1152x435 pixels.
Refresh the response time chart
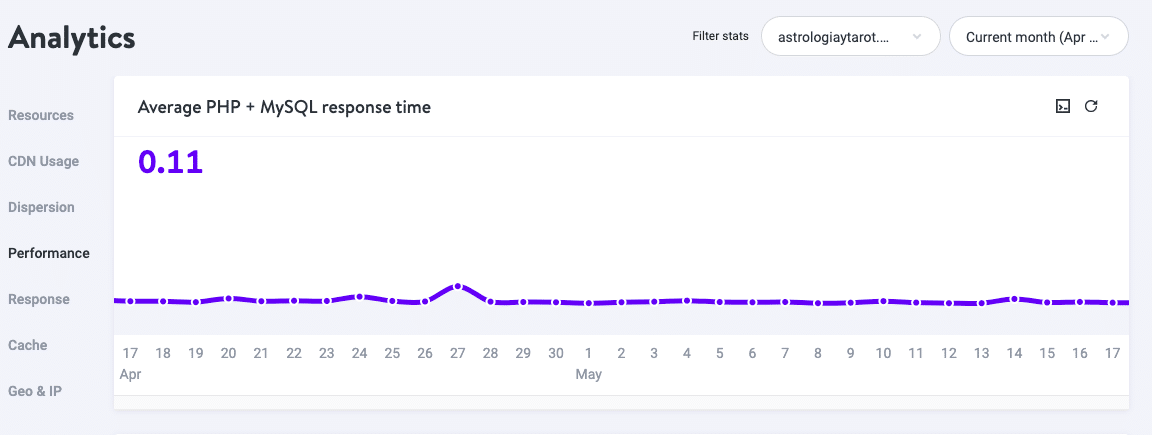pyautogui.click(x=1092, y=106)
